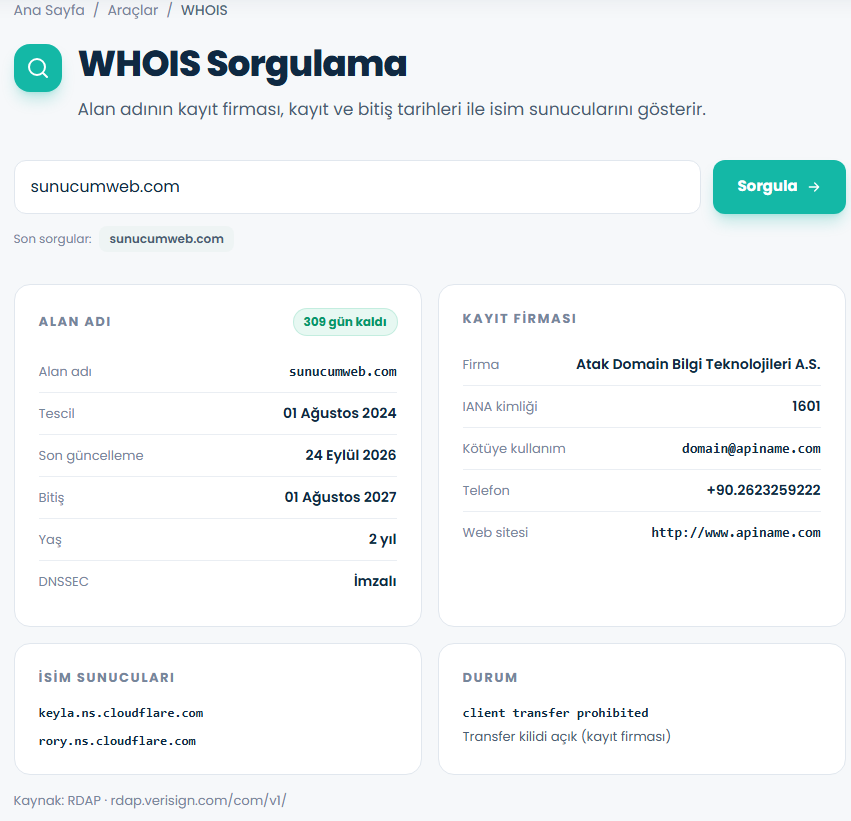Click registrar name Atak Domain Bilgi Teknolojileri
Screen dimensions: 851x821
click(x=698, y=364)
